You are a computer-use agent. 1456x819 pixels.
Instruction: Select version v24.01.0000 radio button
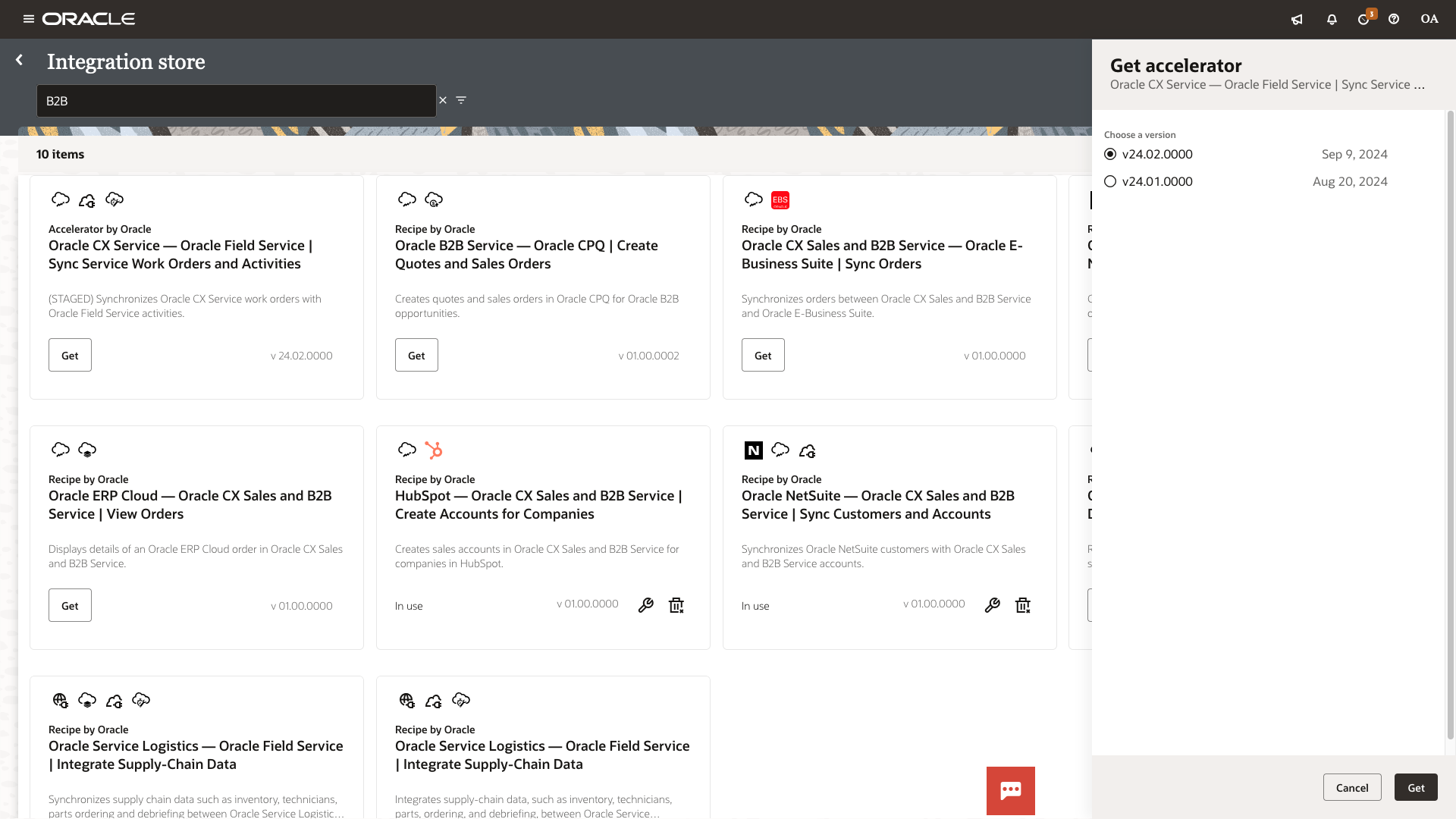(1110, 181)
